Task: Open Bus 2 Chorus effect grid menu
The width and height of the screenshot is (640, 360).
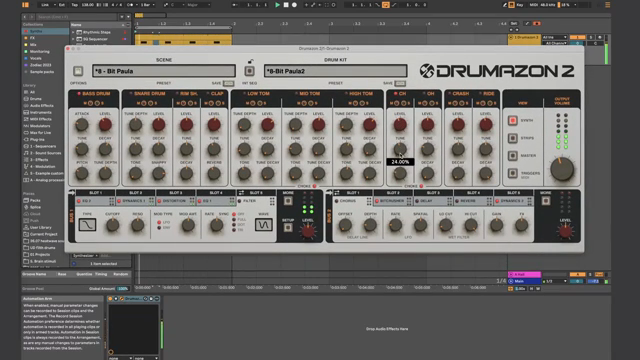Action: coord(369,201)
